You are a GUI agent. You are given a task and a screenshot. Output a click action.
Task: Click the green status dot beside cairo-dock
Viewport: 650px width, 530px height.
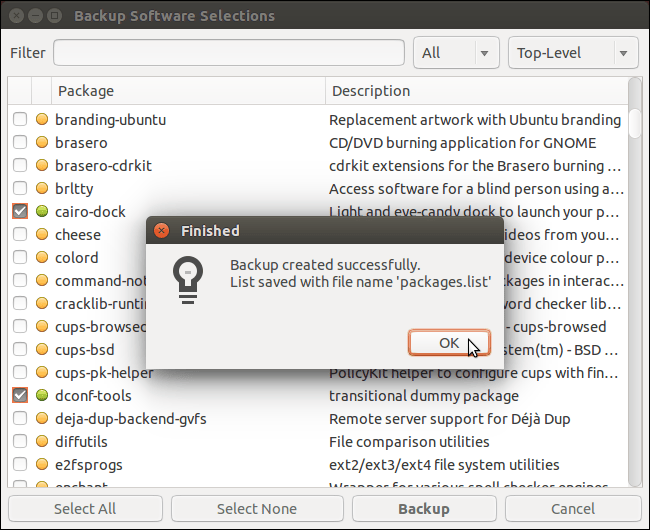click(x=42, y=212)
